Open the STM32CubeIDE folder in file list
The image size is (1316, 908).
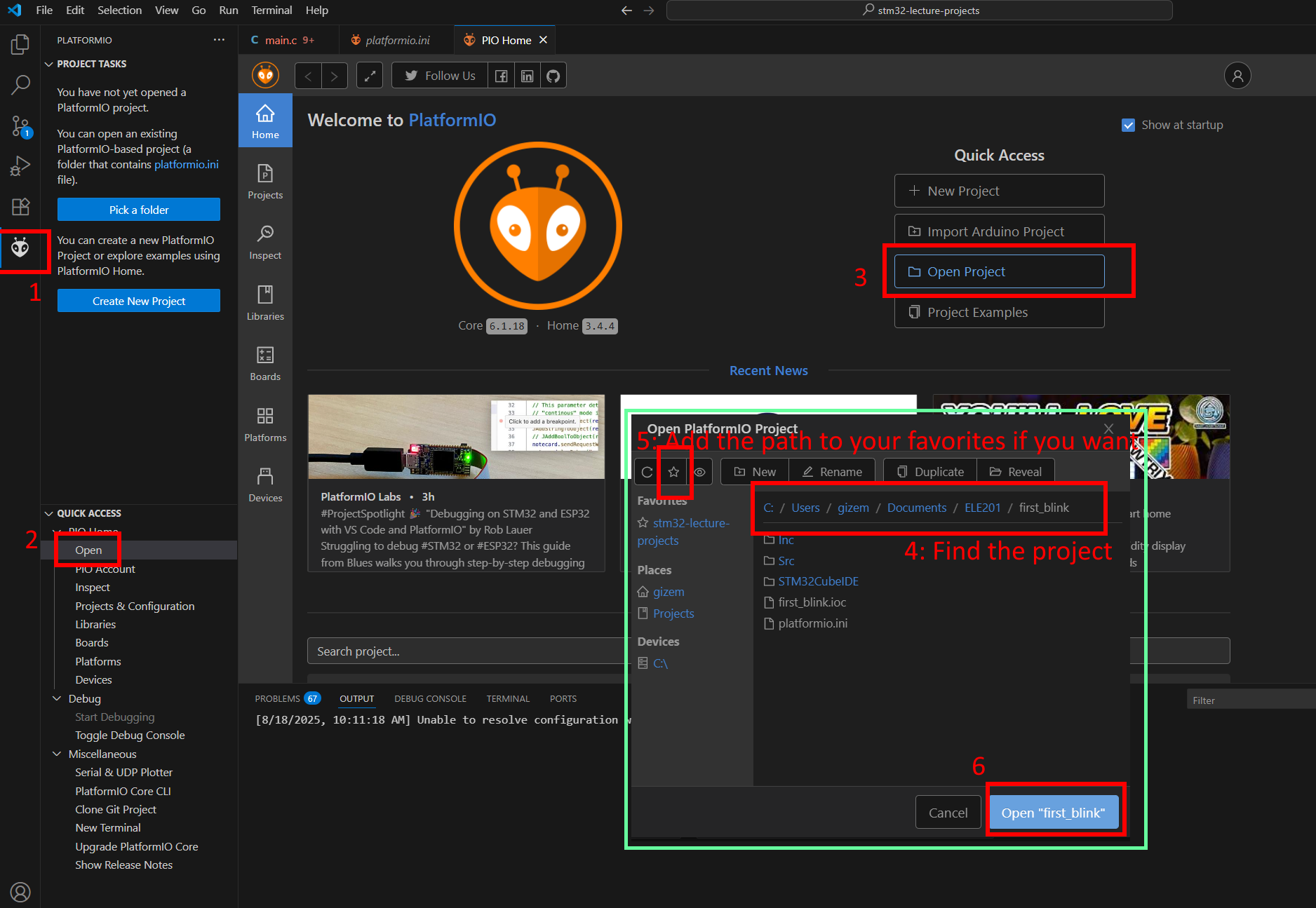818,581
